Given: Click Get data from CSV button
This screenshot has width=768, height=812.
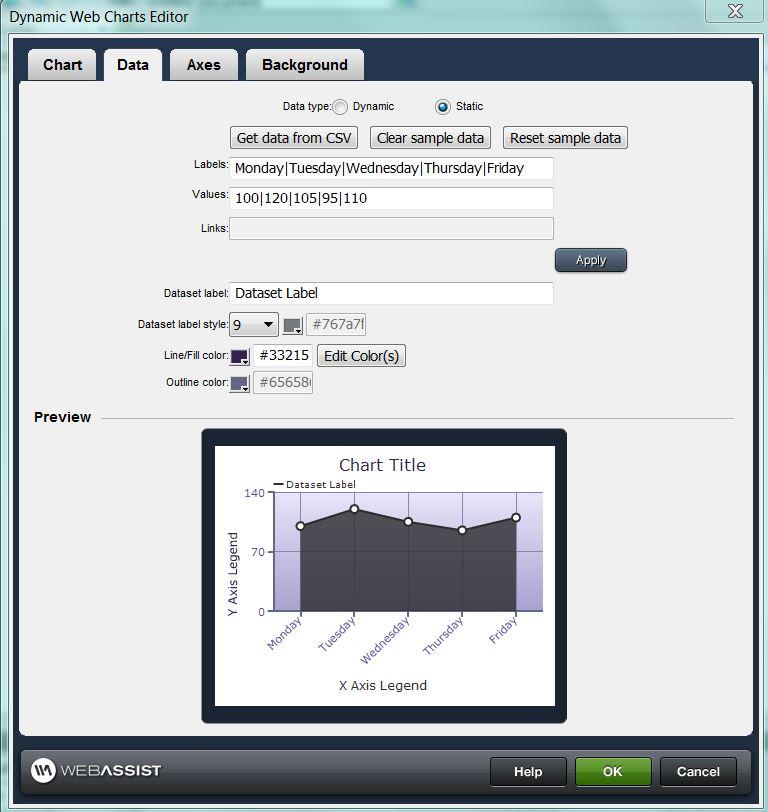Looking at the screenshot, I should click(294, 138).
